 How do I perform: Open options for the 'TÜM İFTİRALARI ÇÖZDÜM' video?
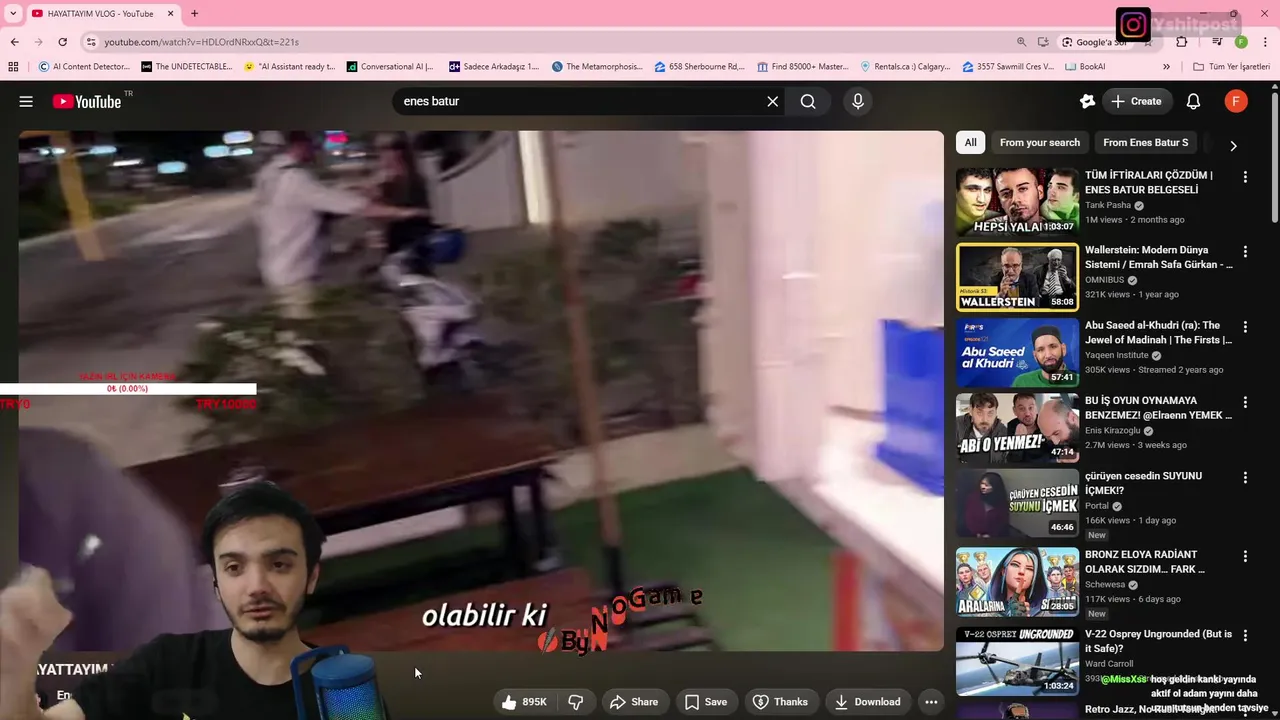coord(1245,177)
